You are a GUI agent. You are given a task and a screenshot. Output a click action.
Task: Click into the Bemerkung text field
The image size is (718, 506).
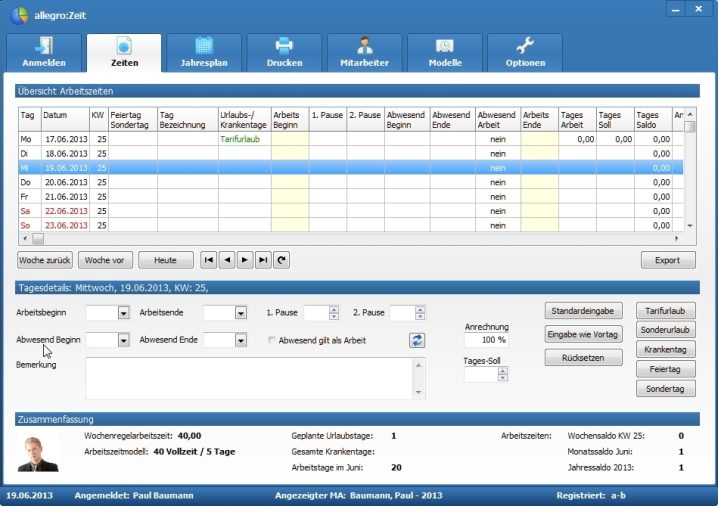[x=248, y=378]
